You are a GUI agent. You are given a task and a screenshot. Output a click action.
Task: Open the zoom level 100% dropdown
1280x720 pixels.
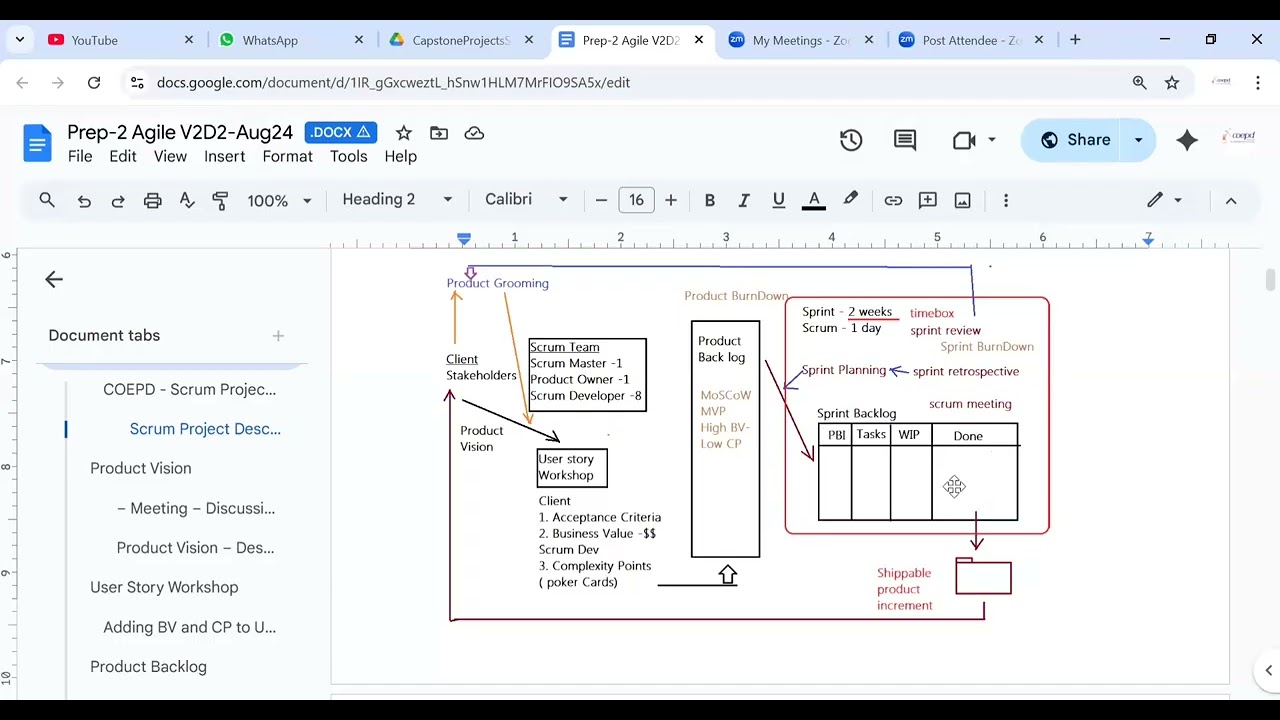tap(279, 201)
